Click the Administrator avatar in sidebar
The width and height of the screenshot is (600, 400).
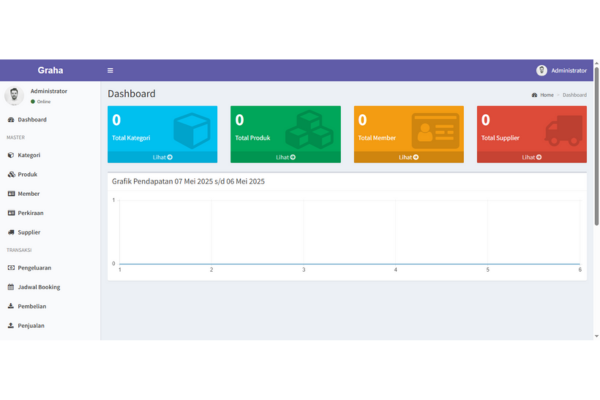[x=15, y=96]
